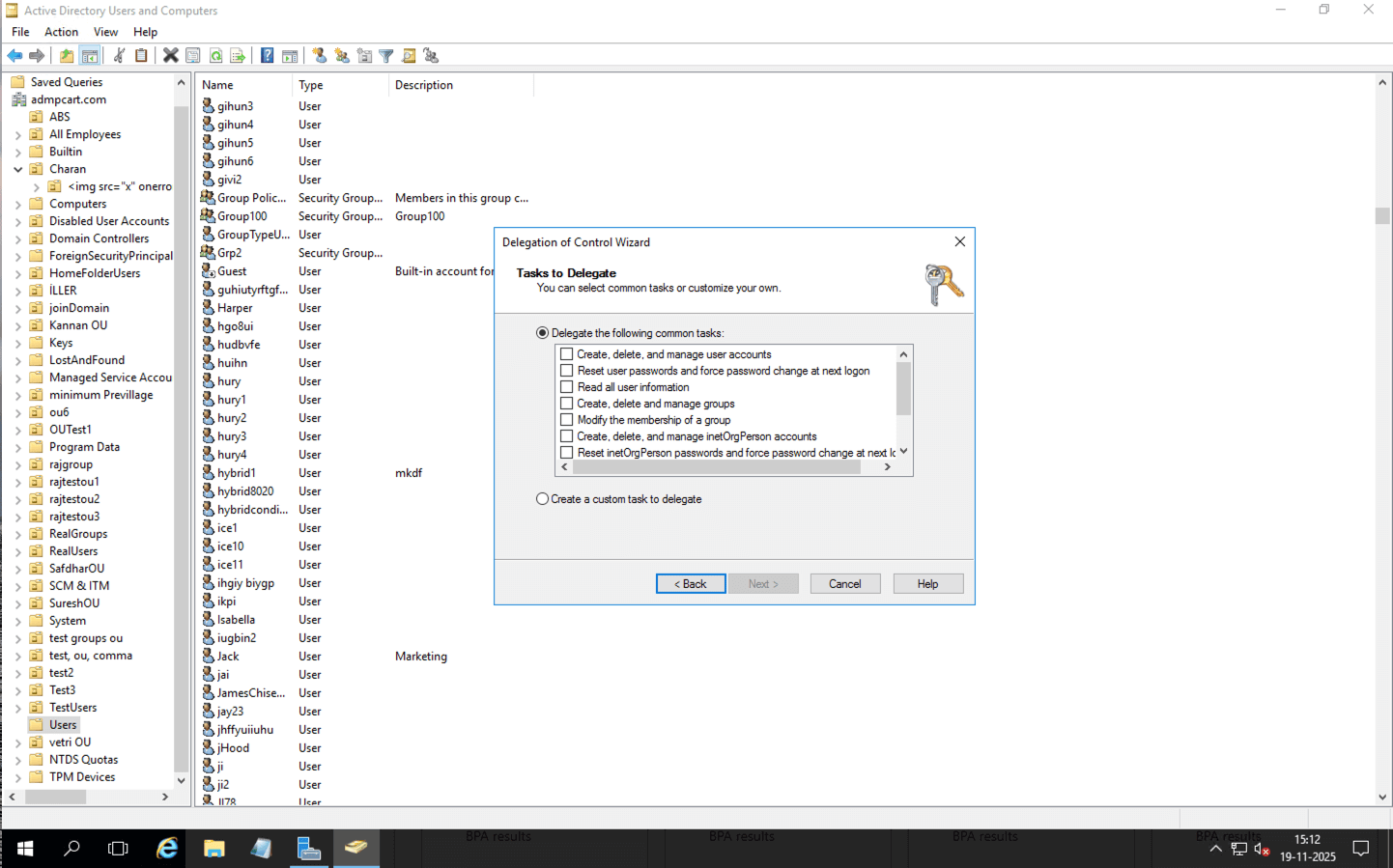Check 'Read all user information'
Viewport: 1393px width, 868px height.
[x=567, y=387]
